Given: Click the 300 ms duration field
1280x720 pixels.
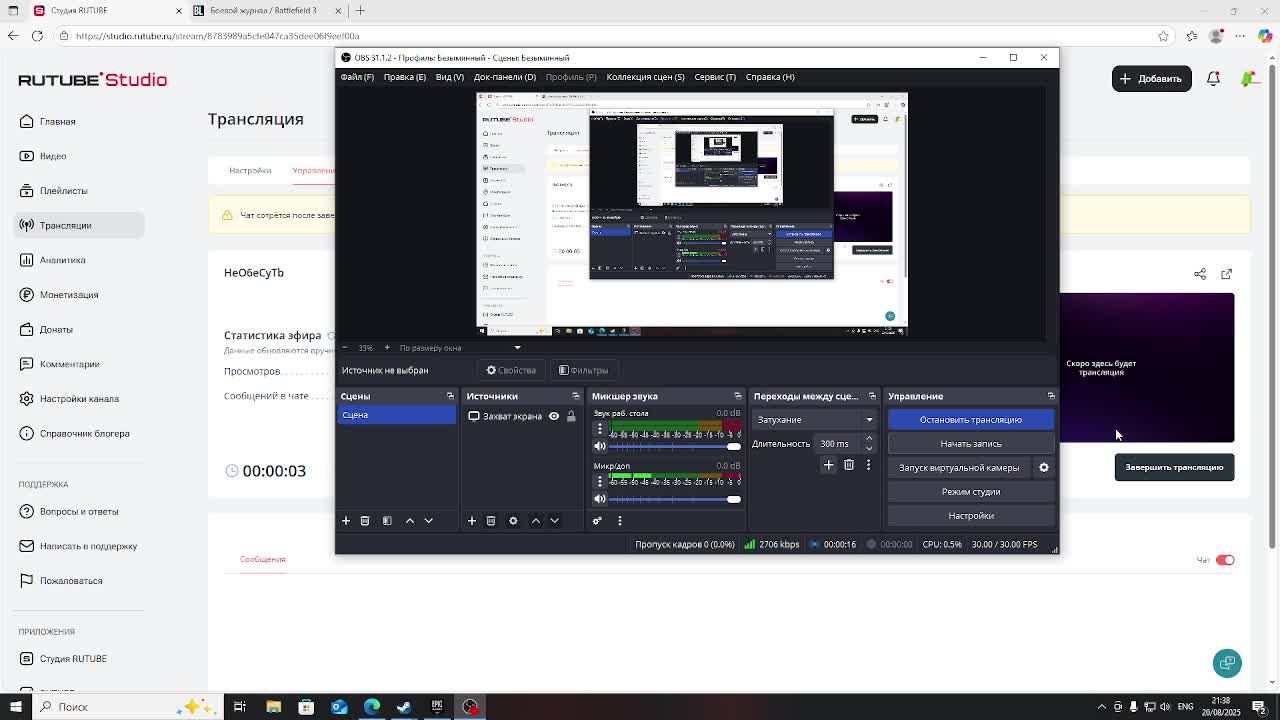Looking at the screenshot, I should pyautogui.click(x=838, y=444).
